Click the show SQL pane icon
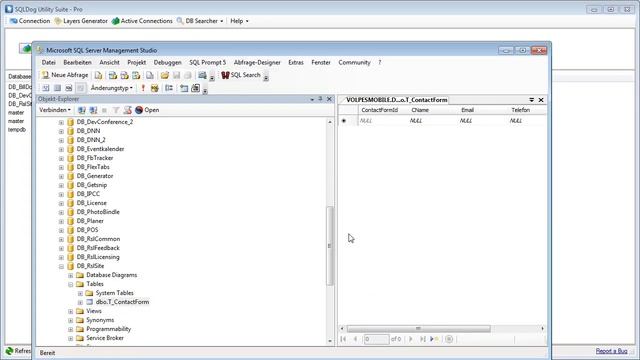This screenshot has height=360, width=640. (x=69, y=88)
